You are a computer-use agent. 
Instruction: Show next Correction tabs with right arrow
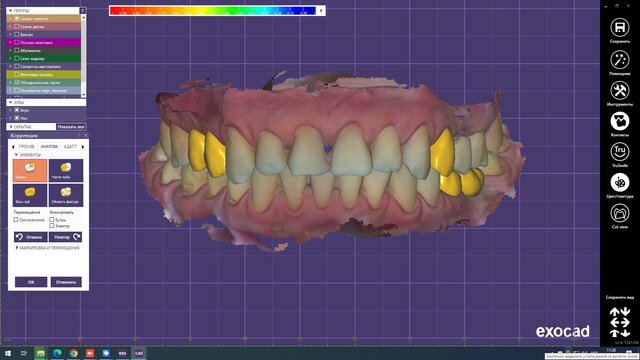click(x=83, y=147)
